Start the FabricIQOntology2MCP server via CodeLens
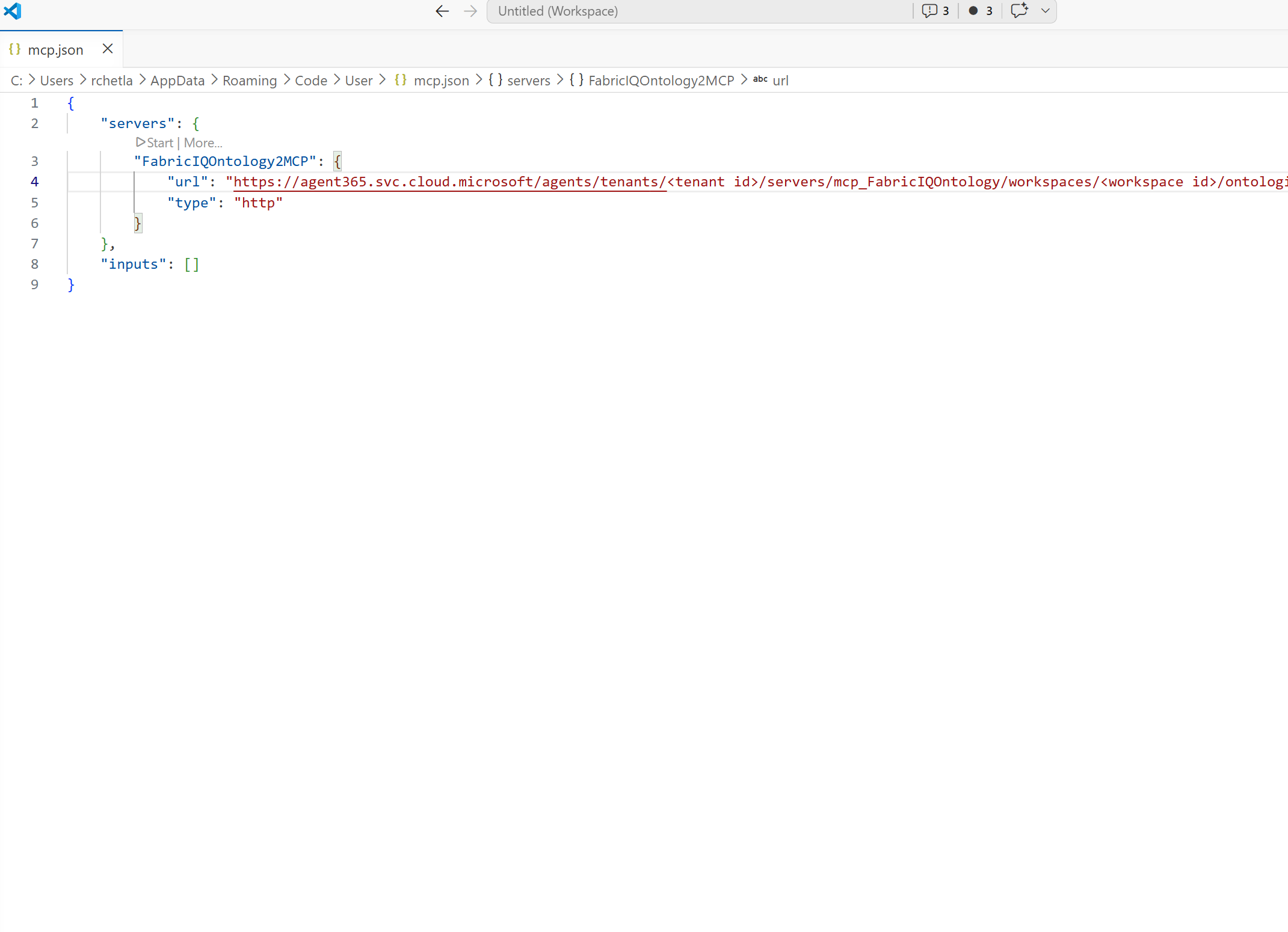The image size is (1288, 932). (x=160, y=143)
